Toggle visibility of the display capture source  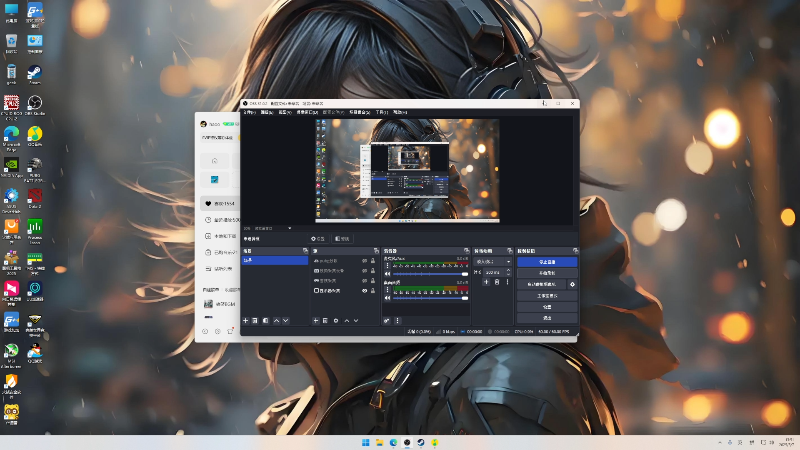pos(364,290)
